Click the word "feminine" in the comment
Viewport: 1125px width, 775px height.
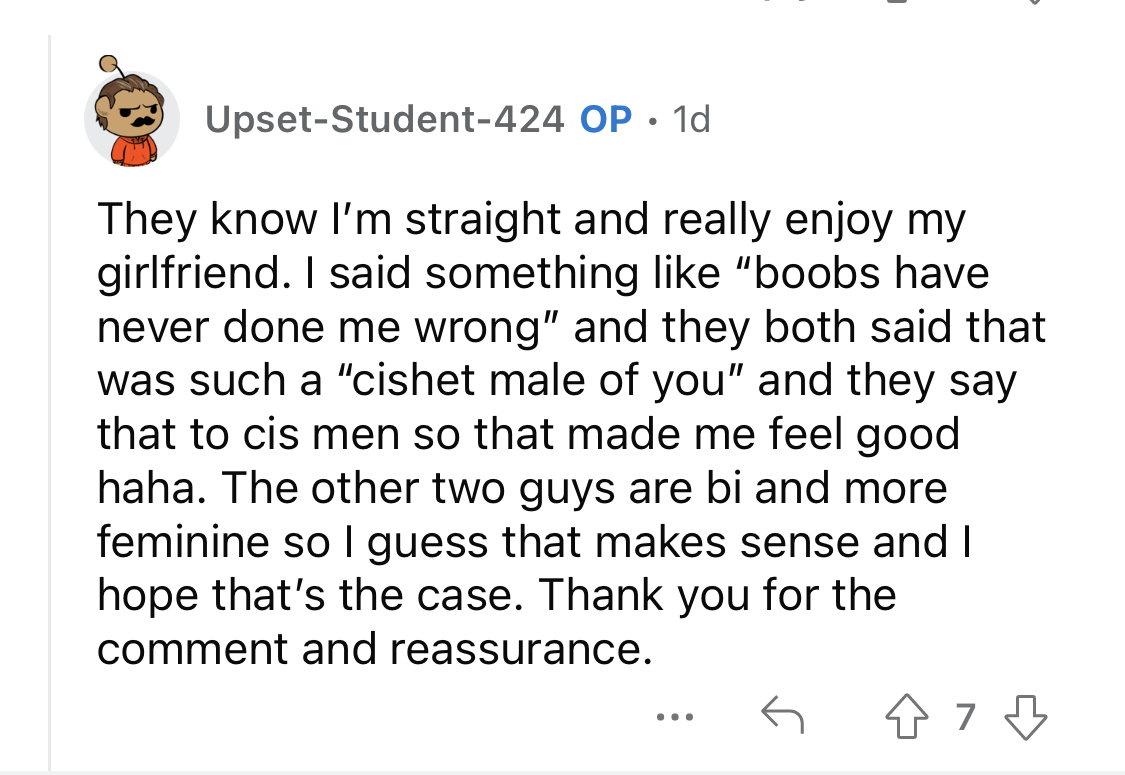(185, 543)
